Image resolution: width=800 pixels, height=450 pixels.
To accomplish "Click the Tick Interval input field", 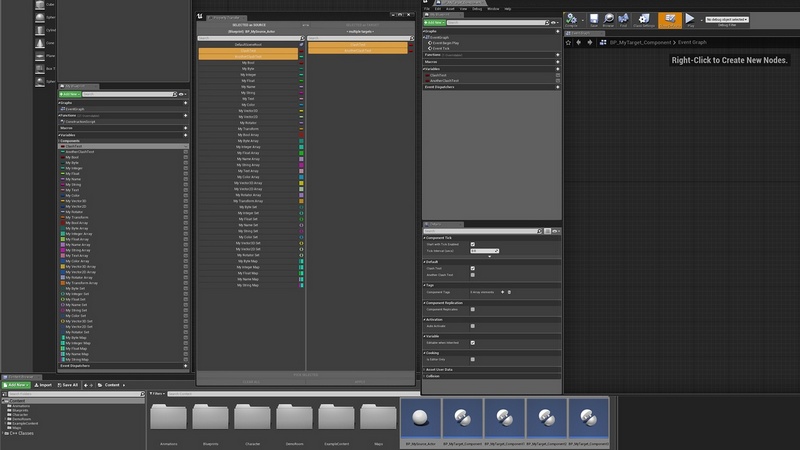I will pos(484,251).
